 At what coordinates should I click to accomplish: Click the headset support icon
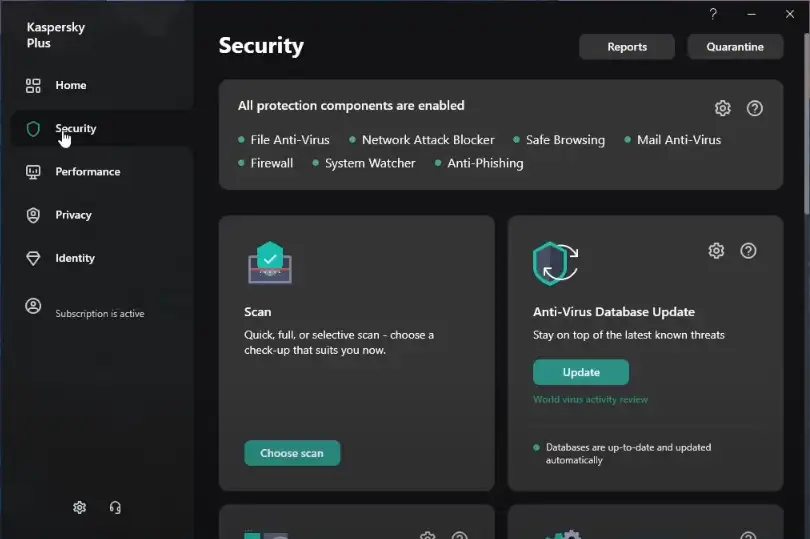click(115, 507)
